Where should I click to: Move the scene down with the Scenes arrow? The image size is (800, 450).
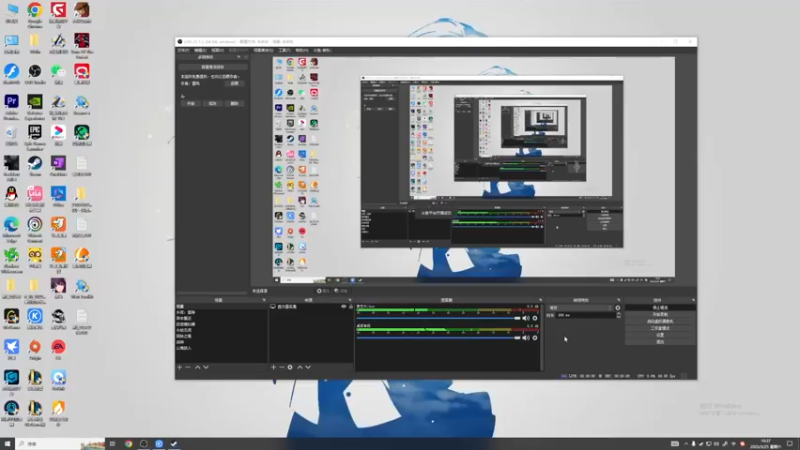point(206,367)
